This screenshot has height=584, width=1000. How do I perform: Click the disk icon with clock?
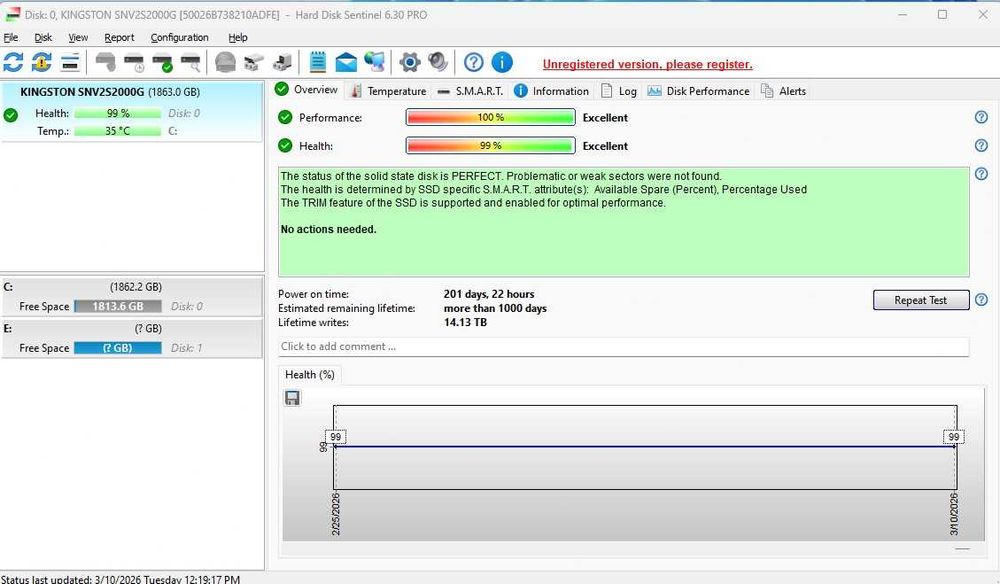coord(135,62)
